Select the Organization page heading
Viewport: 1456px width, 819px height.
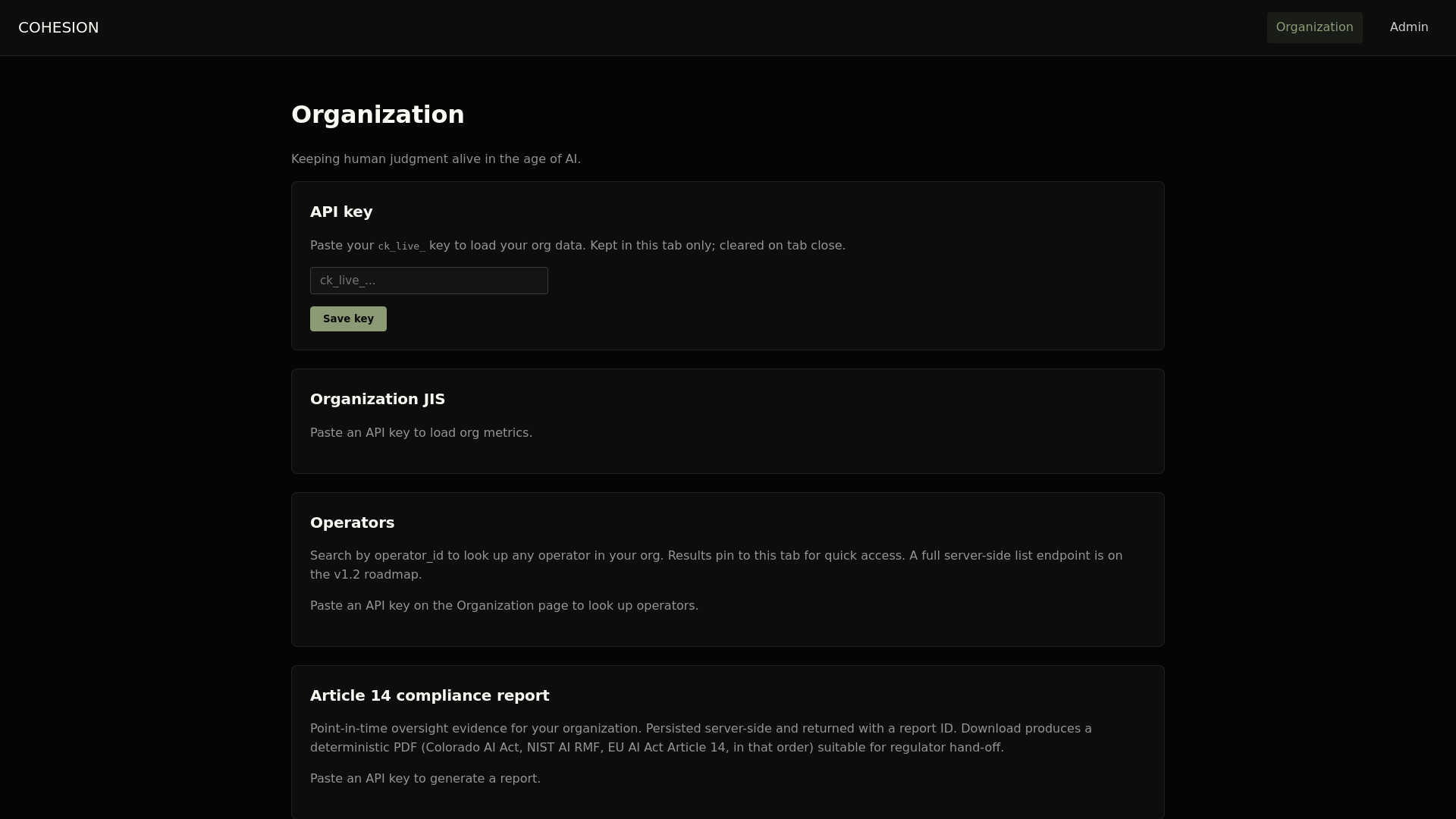378,115
